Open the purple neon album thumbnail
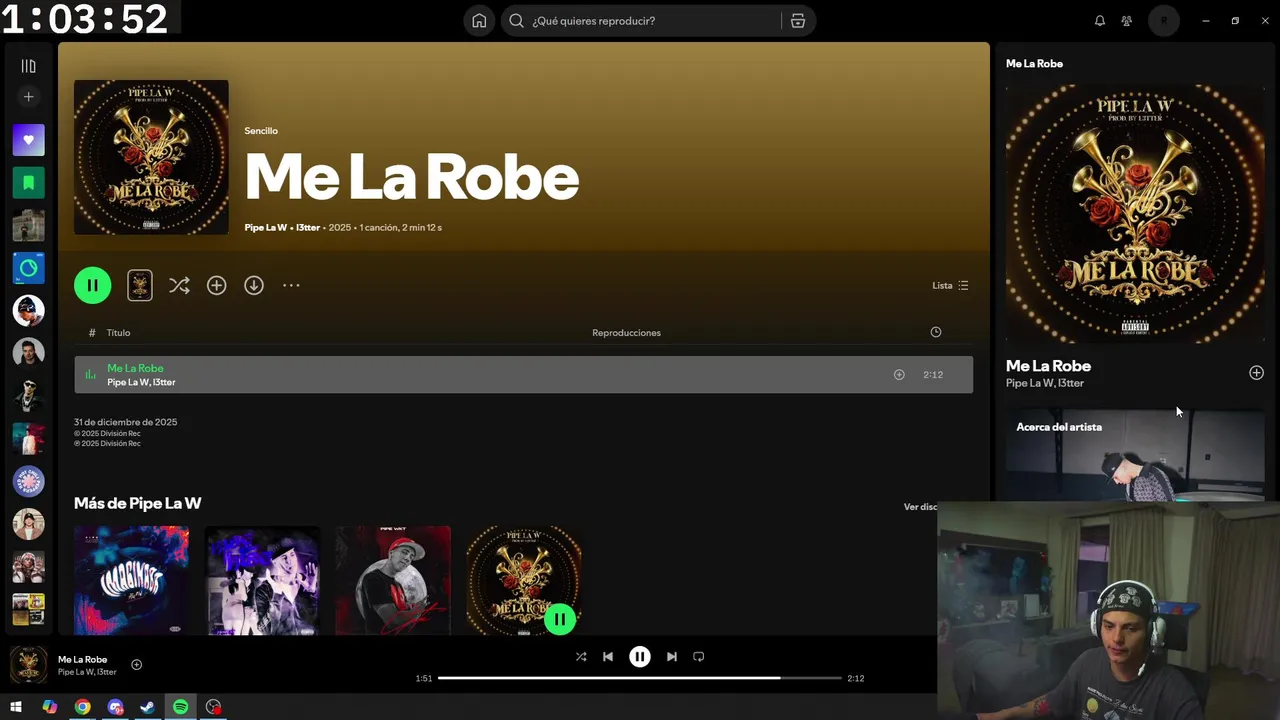The width and height of the screenshot is (1280, 720). click(x=262, y=580)
